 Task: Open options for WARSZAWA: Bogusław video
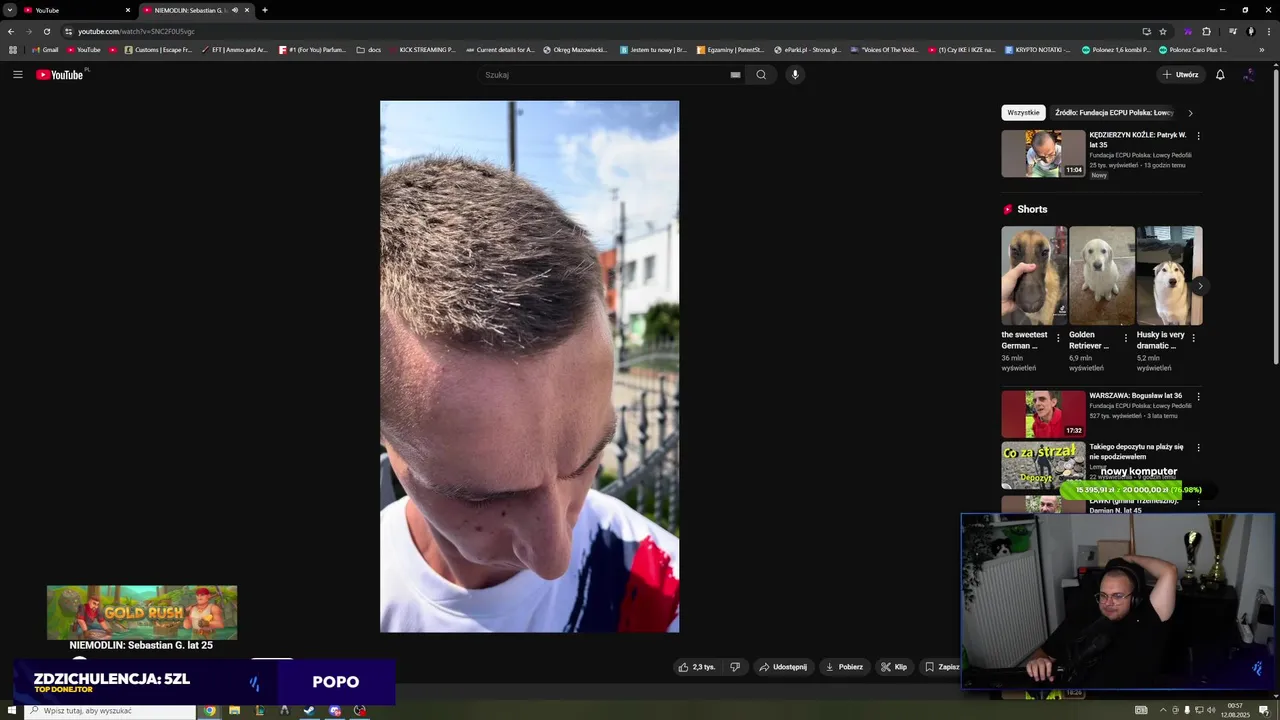point(1198,397)
